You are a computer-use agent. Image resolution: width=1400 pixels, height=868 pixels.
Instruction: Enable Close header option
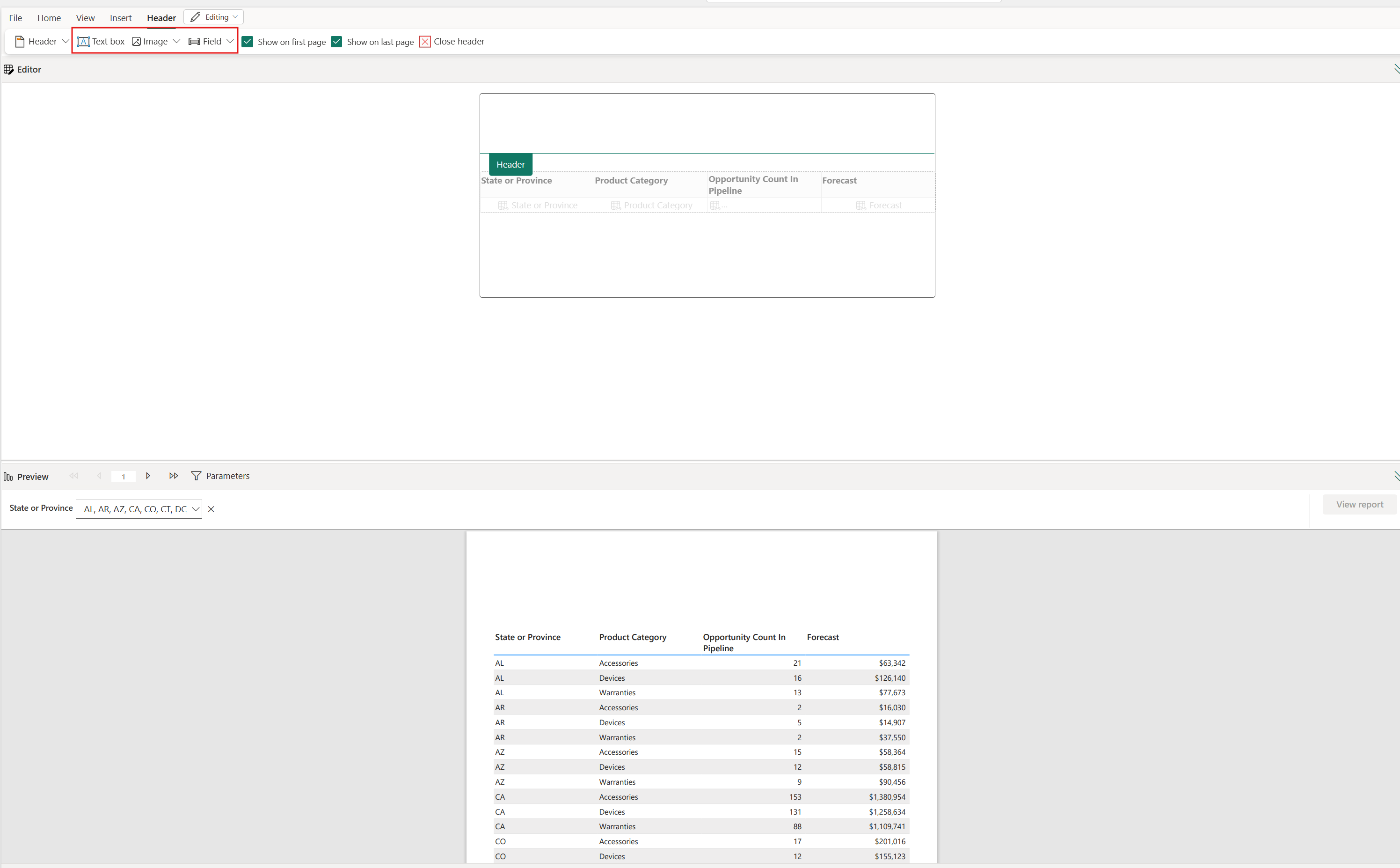(426, 41)
